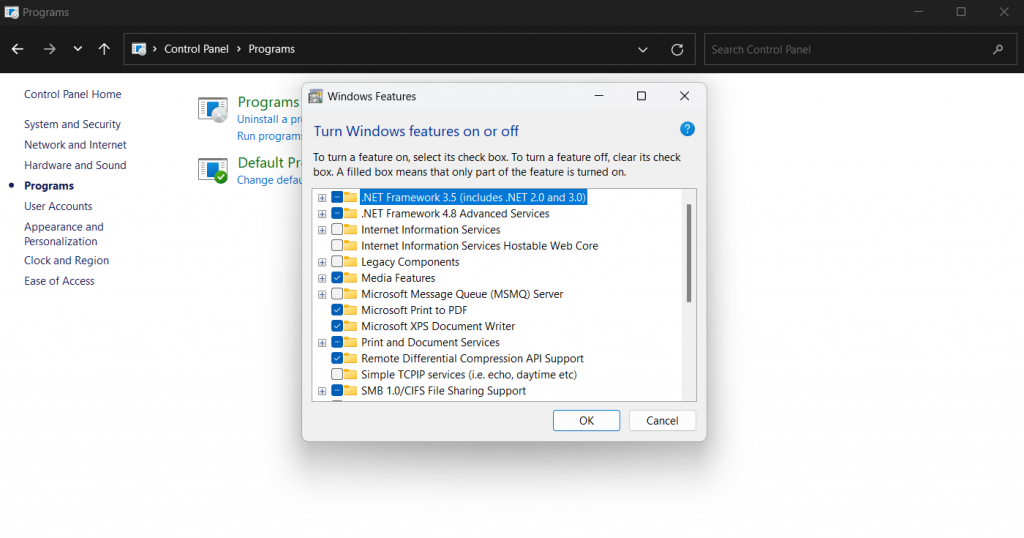The width and height of the screenshot is (1024, 538).
Task: Confirm changes with OK button
Action: coord(586,420)
